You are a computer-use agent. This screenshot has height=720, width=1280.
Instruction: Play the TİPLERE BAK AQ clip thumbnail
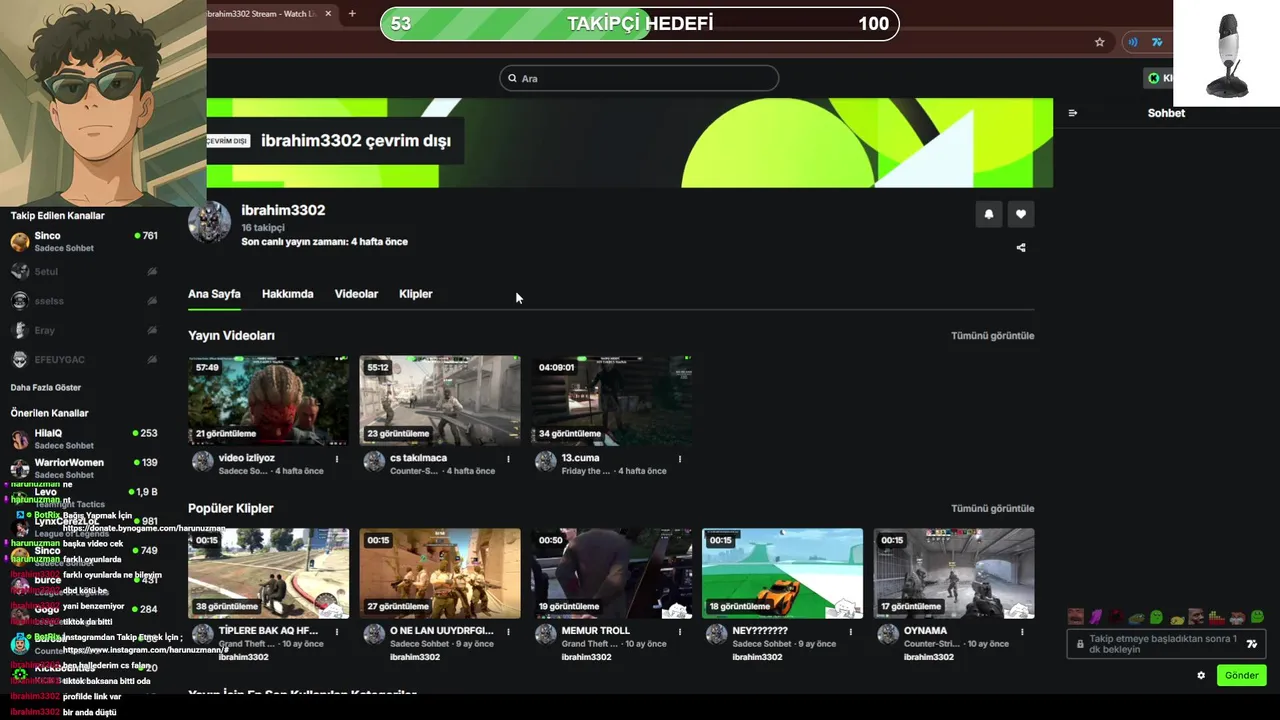(269, 573)
